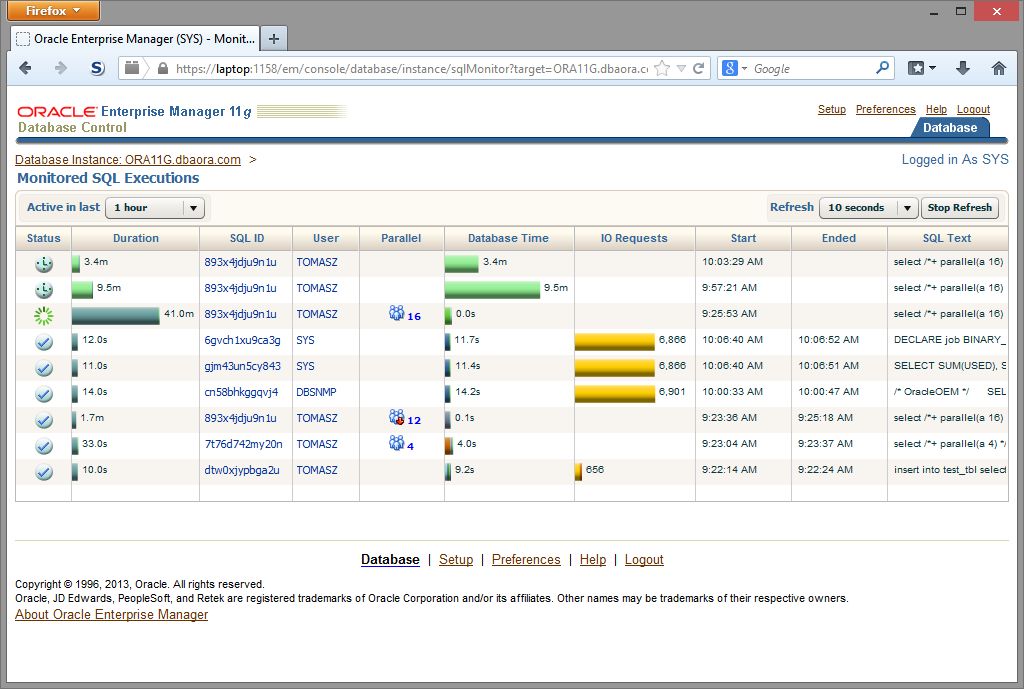The image size is (1024, 689).
Task: Click the 9.5m database time bar
Action: (x=492, y=289)
